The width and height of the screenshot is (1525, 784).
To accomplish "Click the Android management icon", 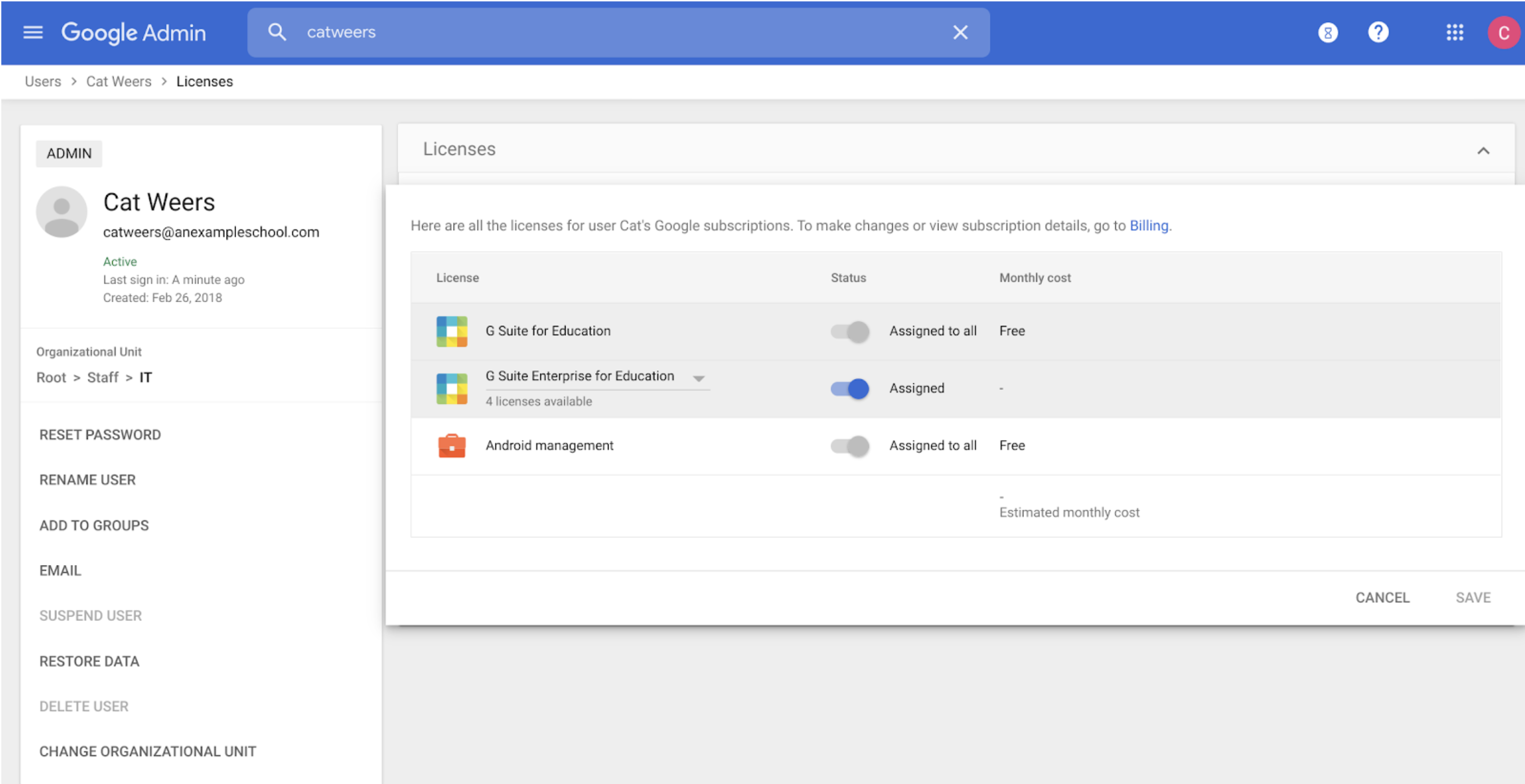I will 451,445.
